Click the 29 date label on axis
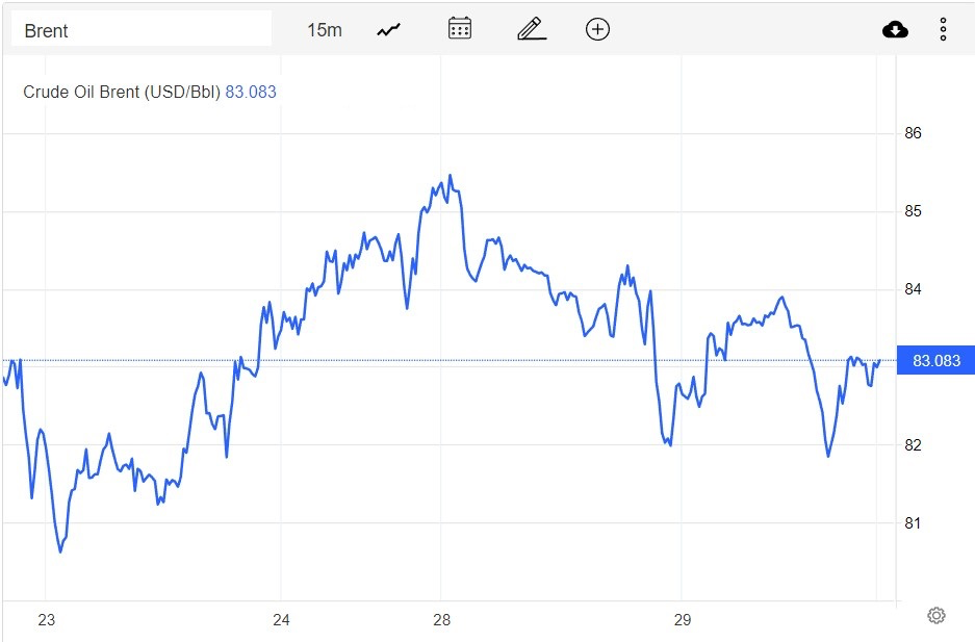Viewport: 977px width, 643px height. click(x=681, y=620)
